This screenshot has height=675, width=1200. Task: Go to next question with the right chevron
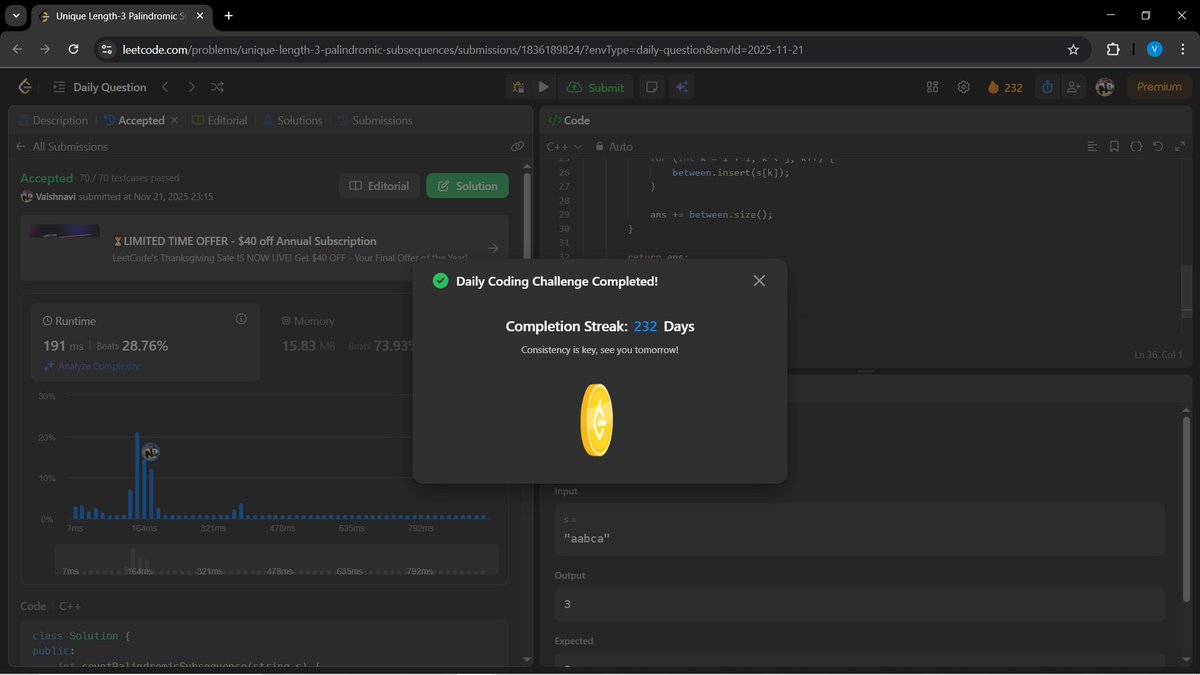click(x=190, y=87)
